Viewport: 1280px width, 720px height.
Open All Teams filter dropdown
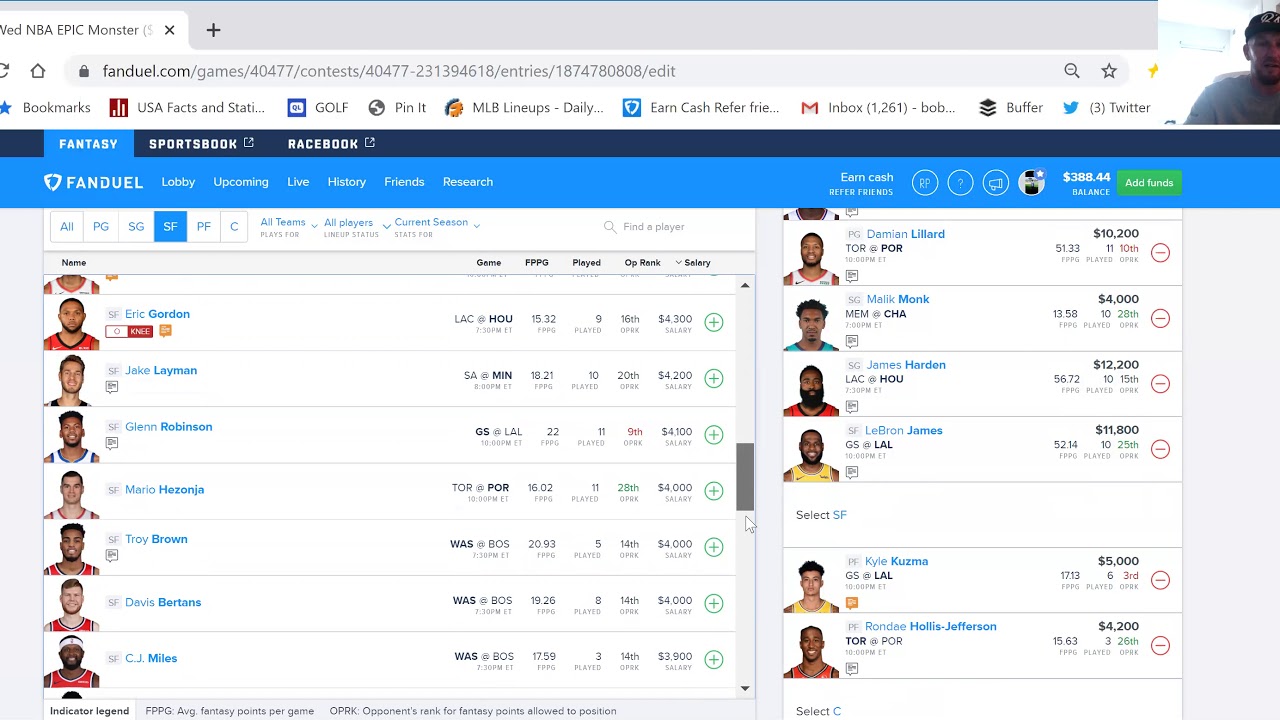288,227
